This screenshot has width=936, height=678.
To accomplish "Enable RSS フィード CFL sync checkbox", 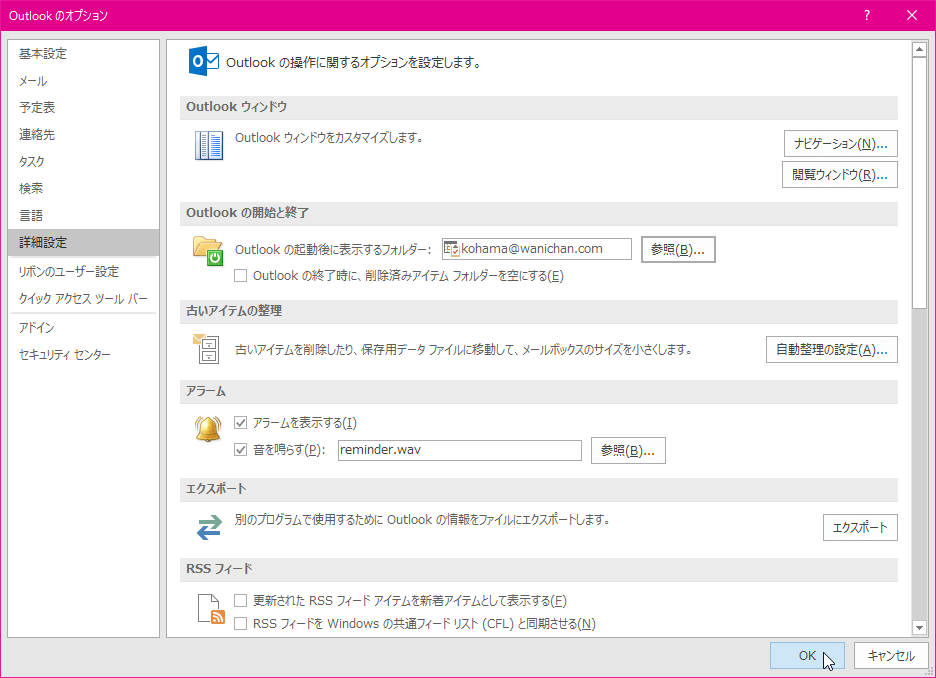I will 241,624.
